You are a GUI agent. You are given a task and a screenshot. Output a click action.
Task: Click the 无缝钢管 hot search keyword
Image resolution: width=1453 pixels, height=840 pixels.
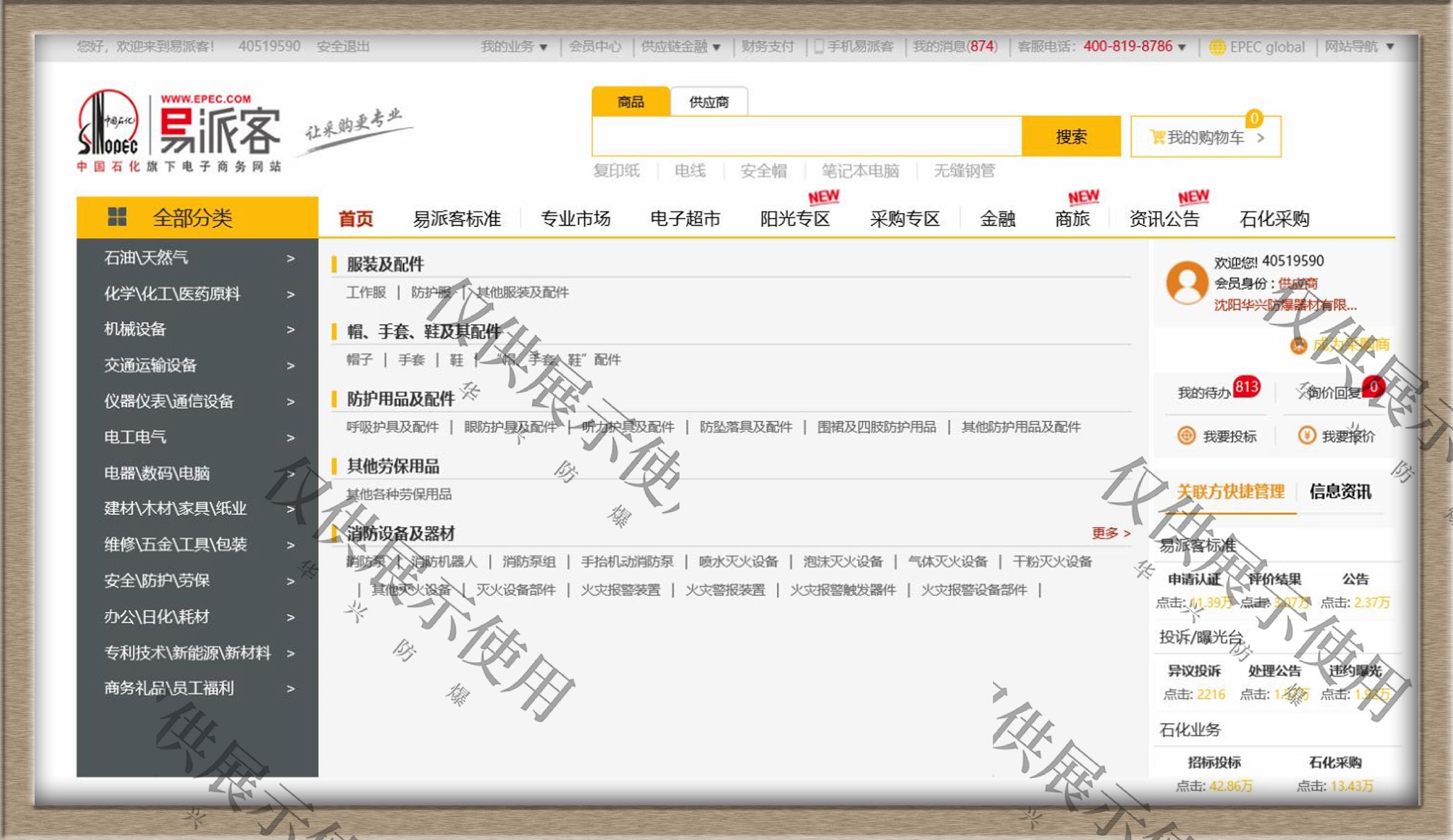coord(965,171)
